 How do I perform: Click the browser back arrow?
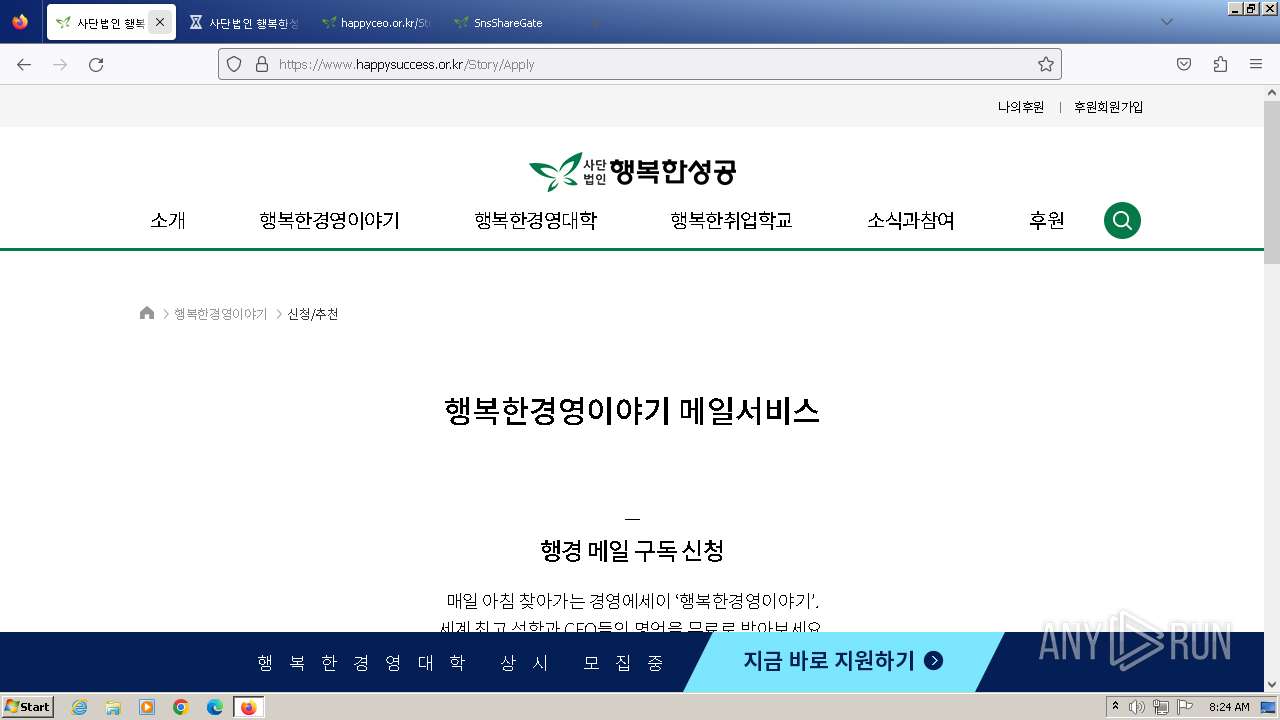pos(24,64)
